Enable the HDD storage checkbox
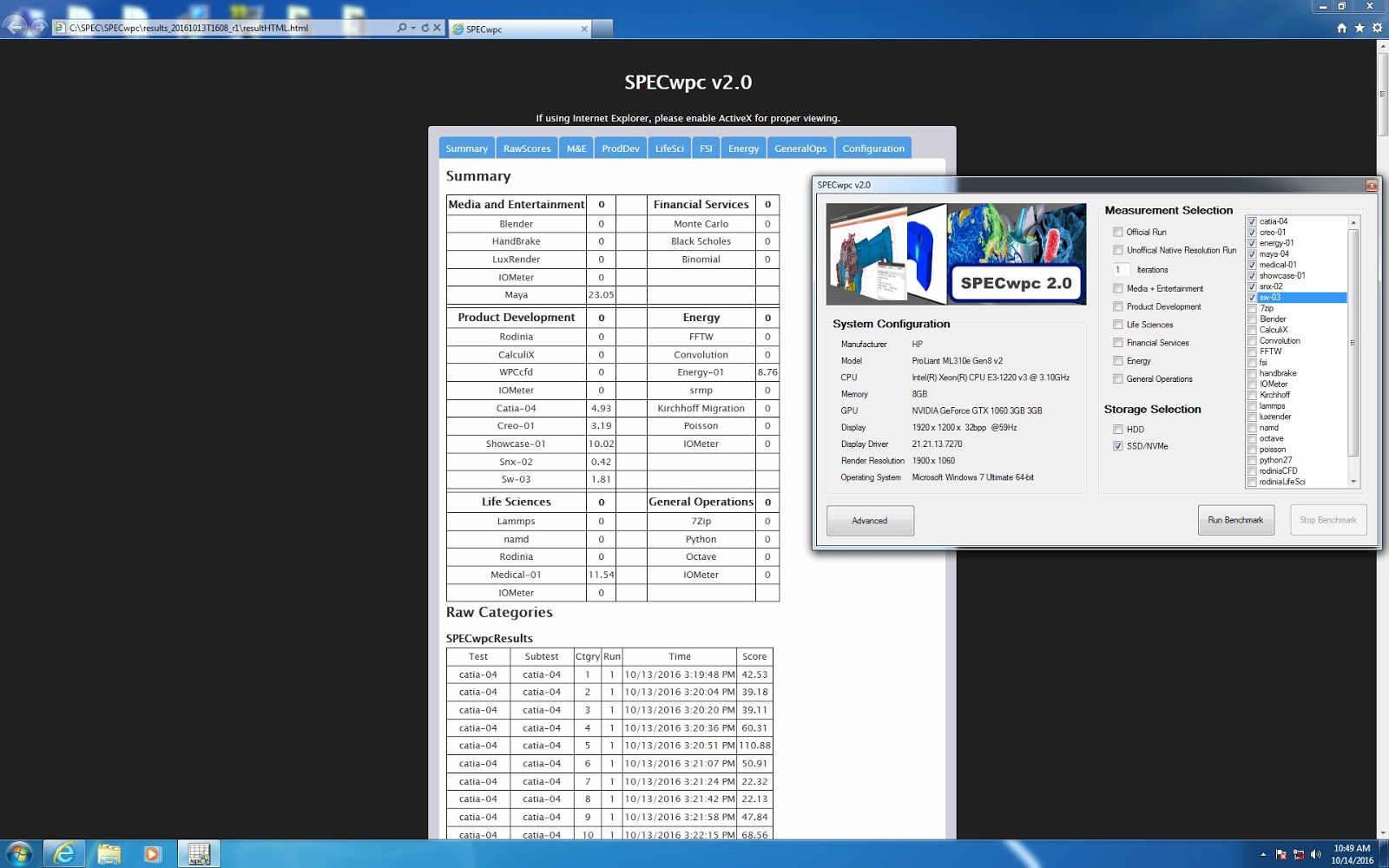This screenshot has width=1389, height=868. coord(1118,430)
